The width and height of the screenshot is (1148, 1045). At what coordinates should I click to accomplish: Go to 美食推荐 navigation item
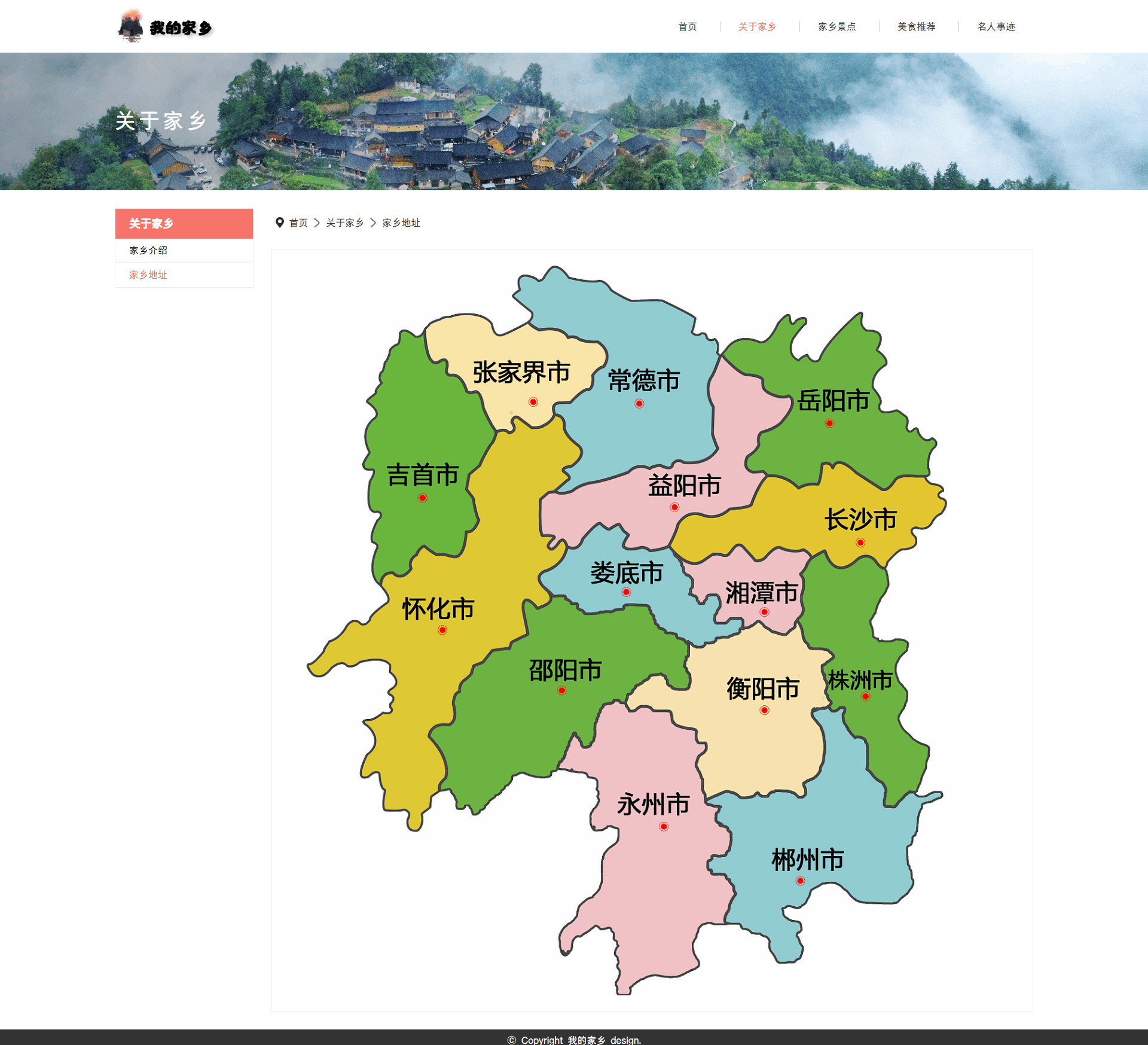point(916,26)
